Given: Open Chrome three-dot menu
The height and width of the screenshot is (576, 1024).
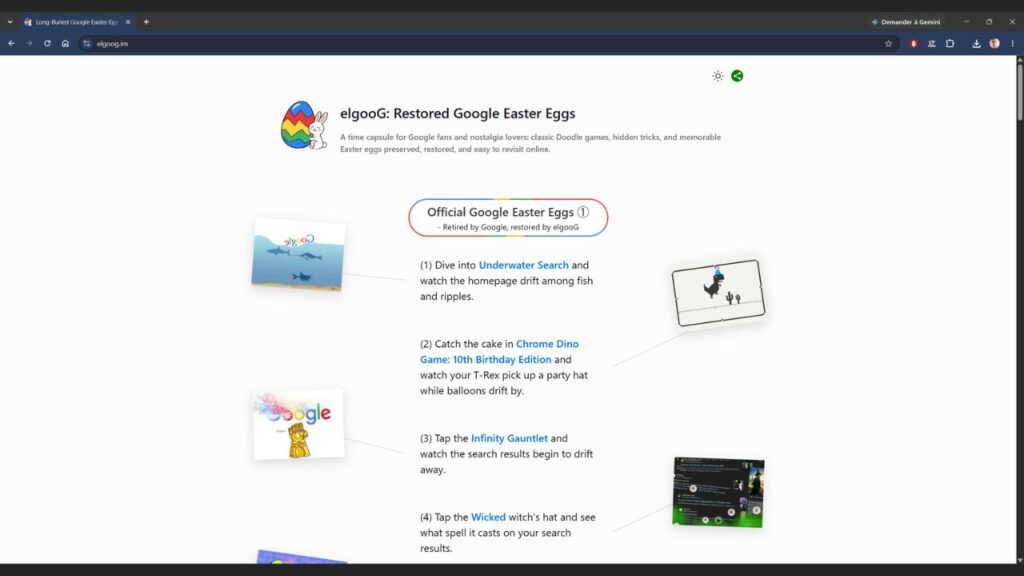Looking at the screenshot, I should 1013,44.
